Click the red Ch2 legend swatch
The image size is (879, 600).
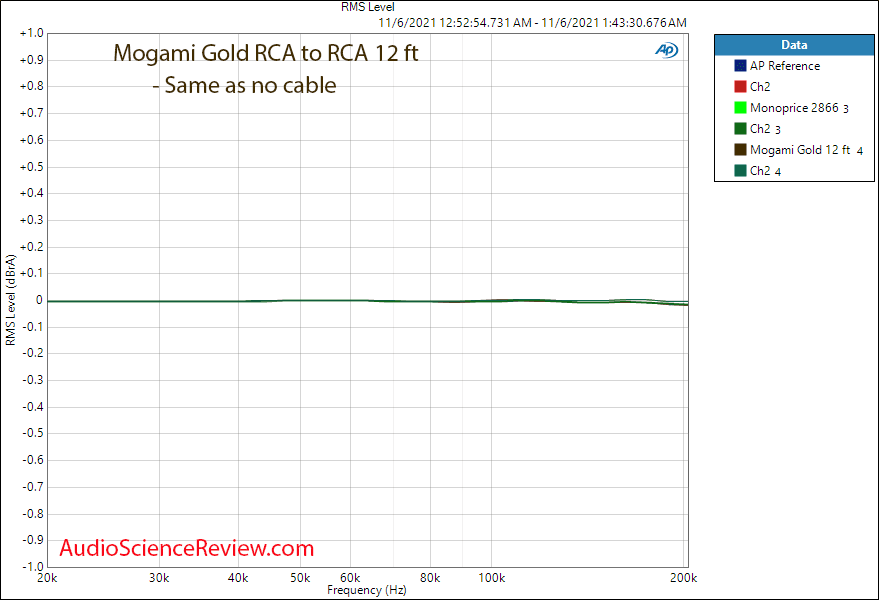point(740,87)
